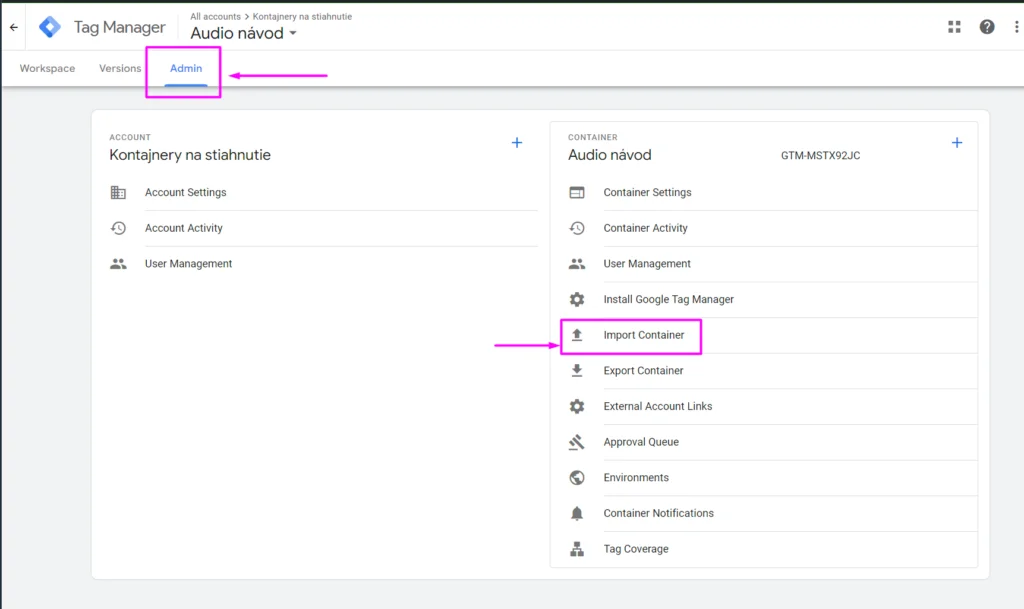The height and width of the screenshot is (609, 1024).
Task: Click the plus icon to create container
Action: tap(957, 142)
